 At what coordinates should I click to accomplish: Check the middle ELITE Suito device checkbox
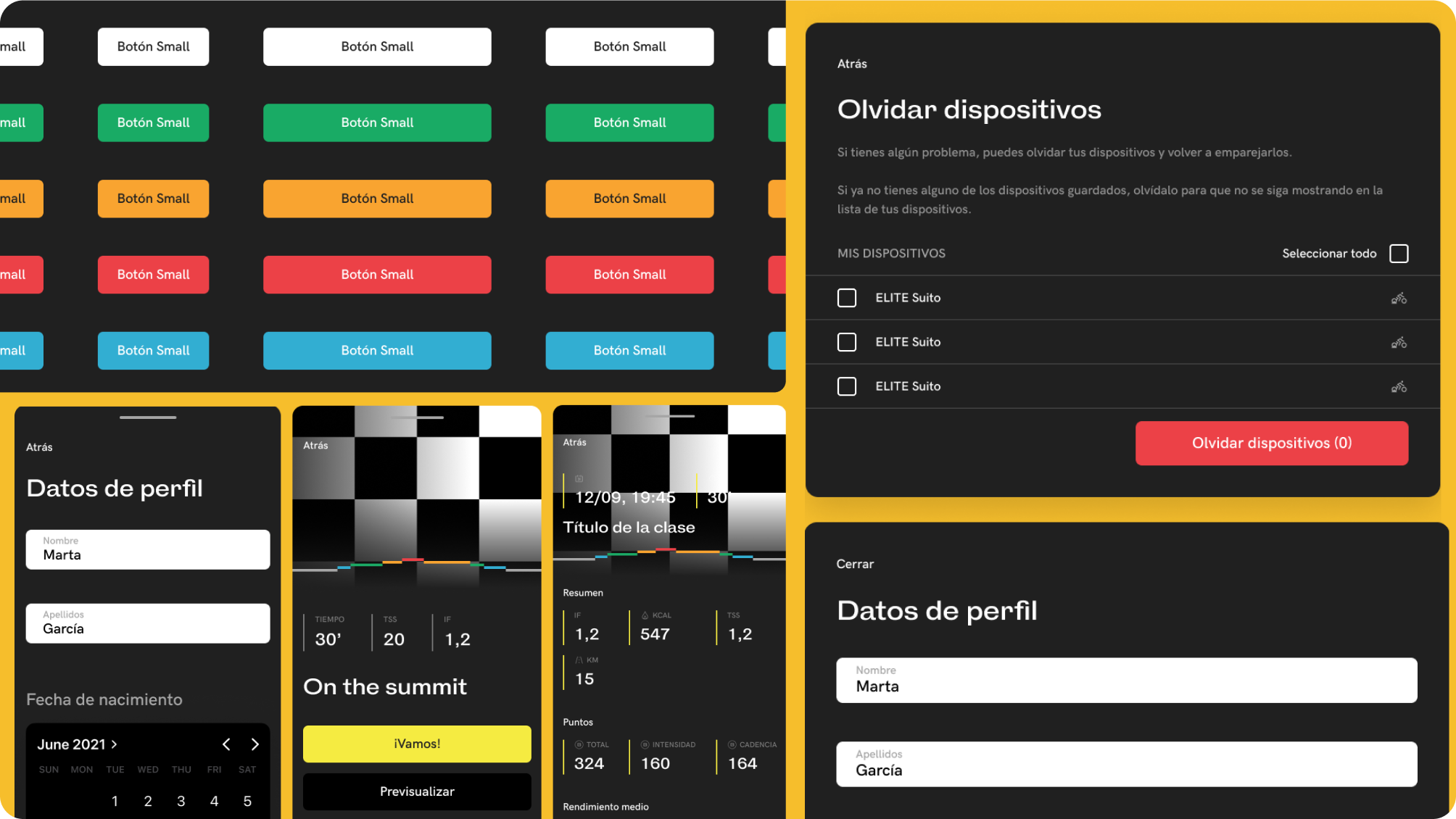coord(846,342)
